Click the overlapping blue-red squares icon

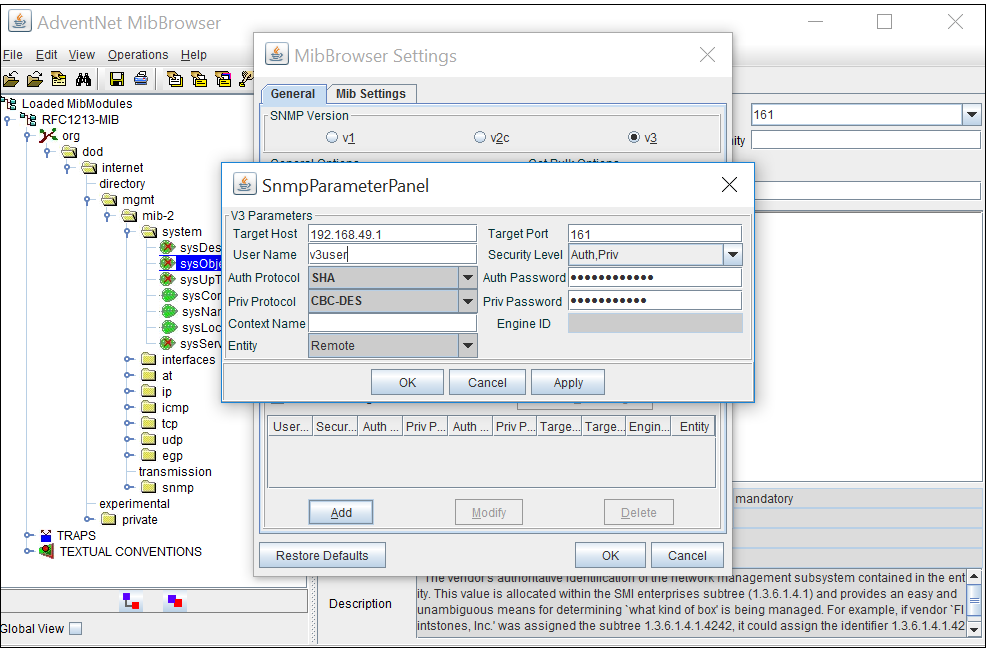coord(175,601)
